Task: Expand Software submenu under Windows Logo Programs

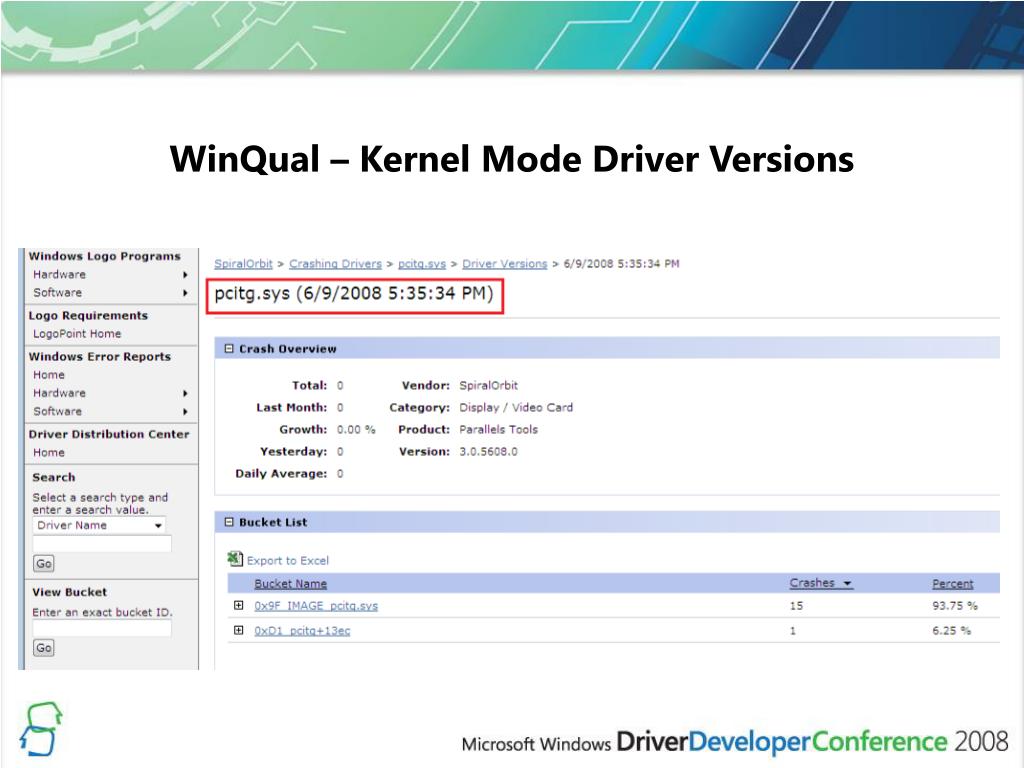Action: (x=185, y=293)
